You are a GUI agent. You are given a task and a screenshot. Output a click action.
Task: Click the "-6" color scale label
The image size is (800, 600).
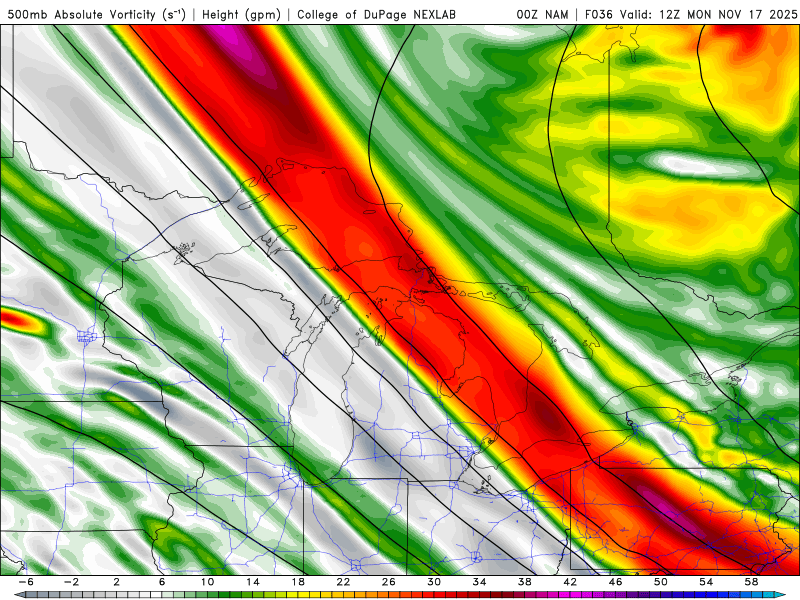click(x=26, y=582)
